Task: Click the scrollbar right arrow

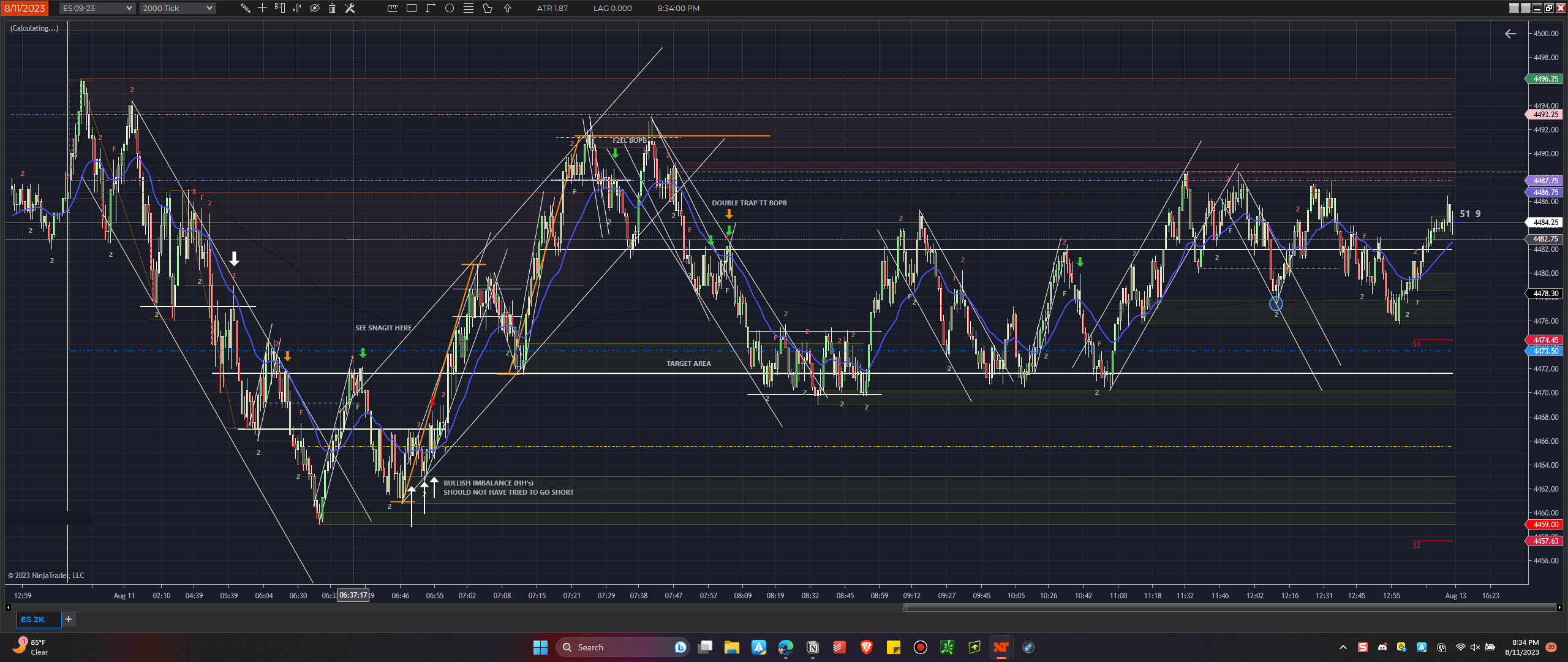Action: pos(1559,607)
